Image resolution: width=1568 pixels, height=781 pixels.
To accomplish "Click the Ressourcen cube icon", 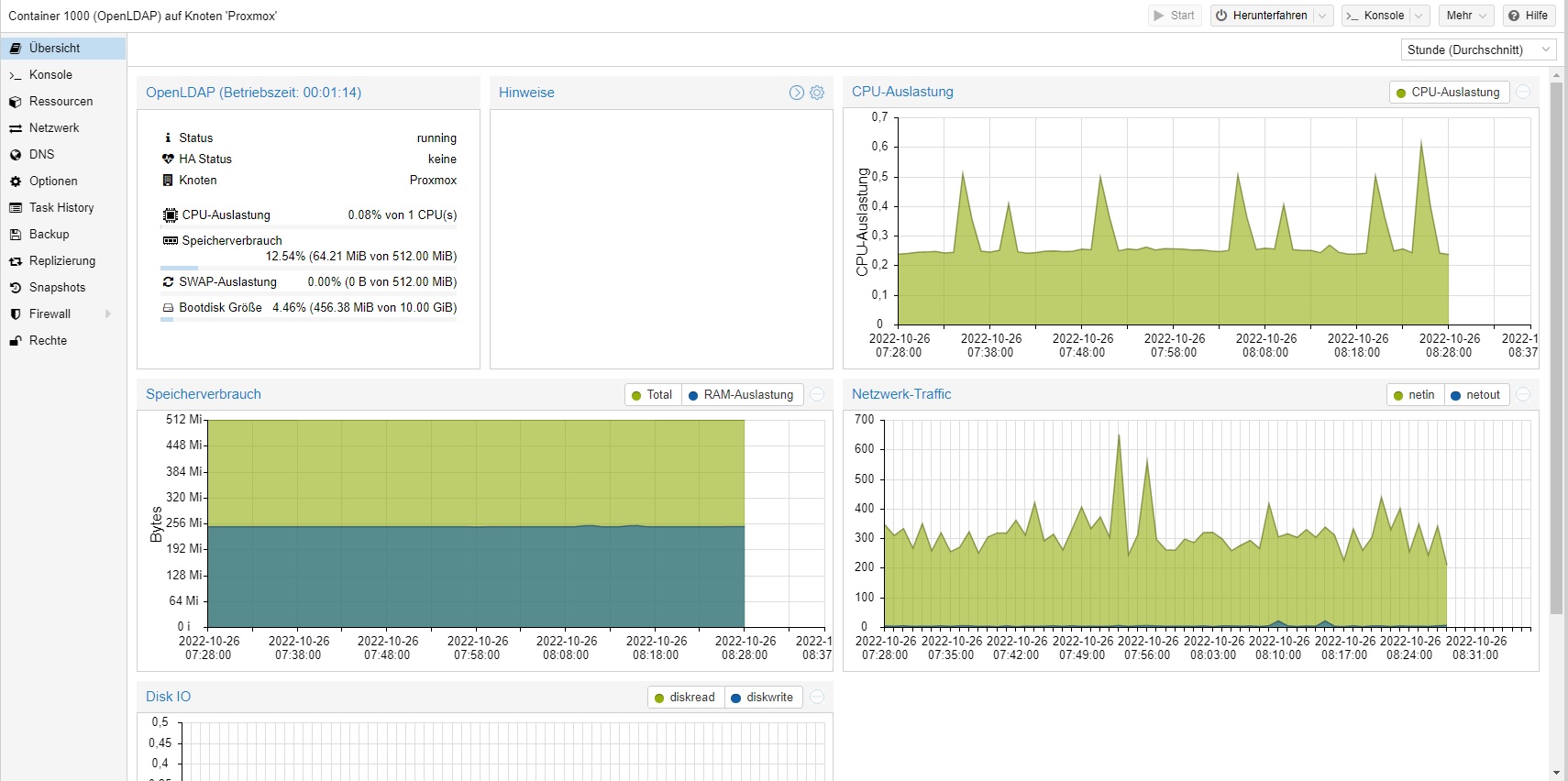I will (x=16, y=102).
